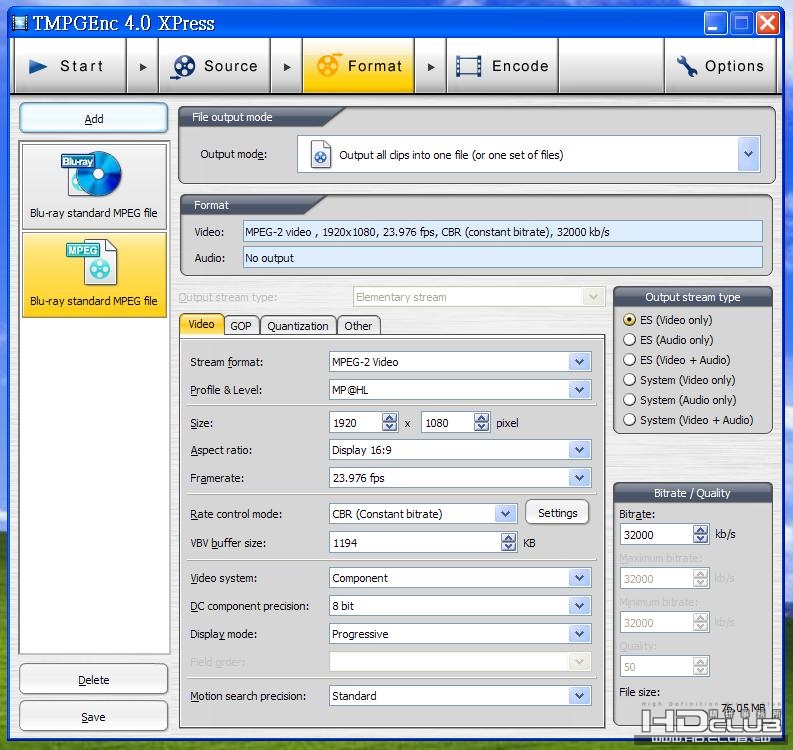
Task: Open the Options wrench button
Action: 720,67
